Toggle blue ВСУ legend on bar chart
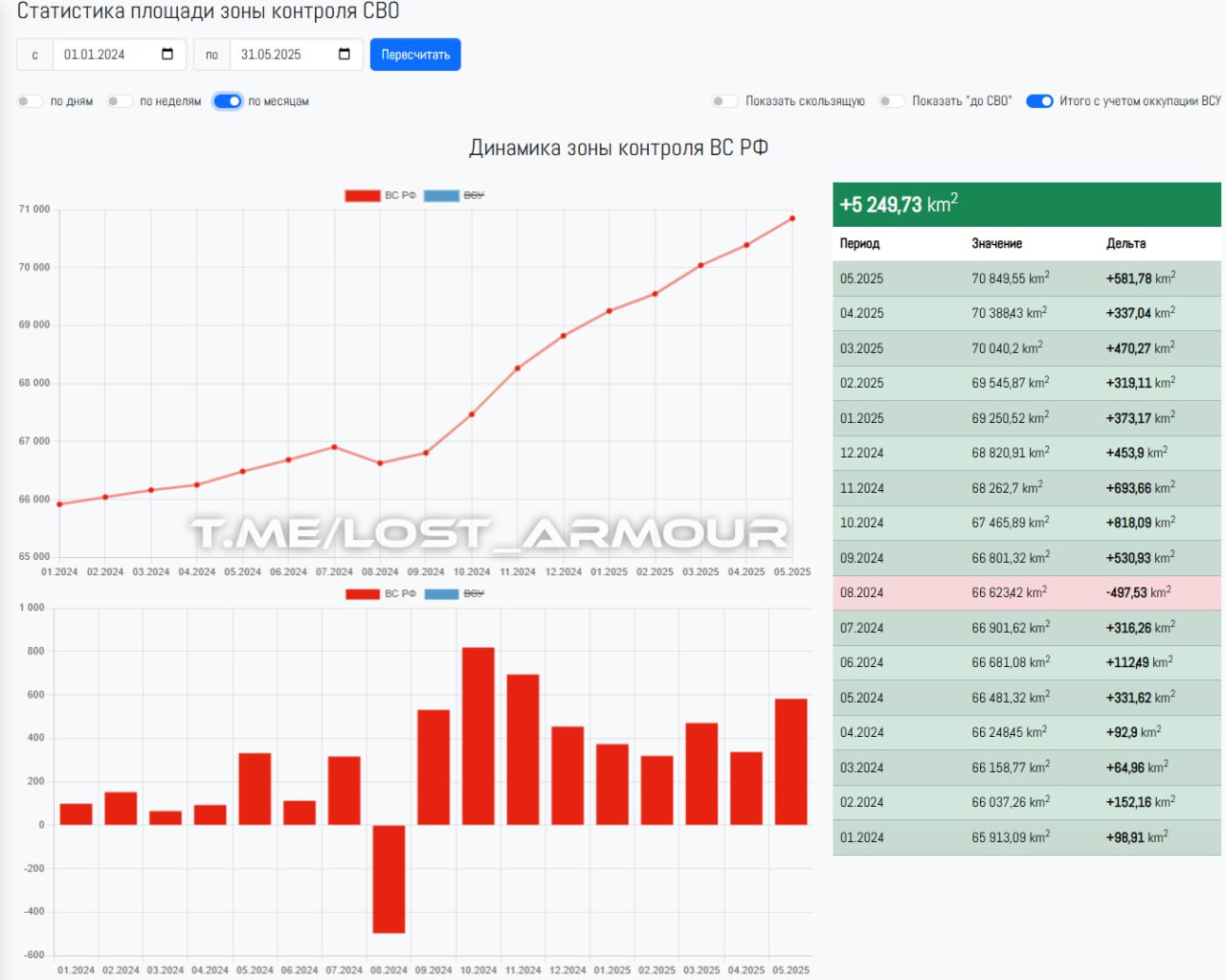The image size is (1225, 980). pos(441,594)
